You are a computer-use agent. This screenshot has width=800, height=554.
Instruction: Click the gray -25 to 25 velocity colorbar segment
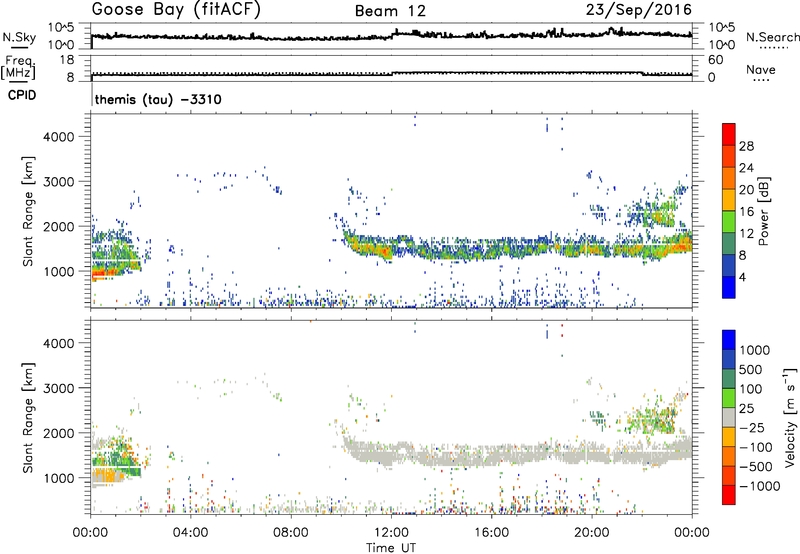(x=729, y=417)
